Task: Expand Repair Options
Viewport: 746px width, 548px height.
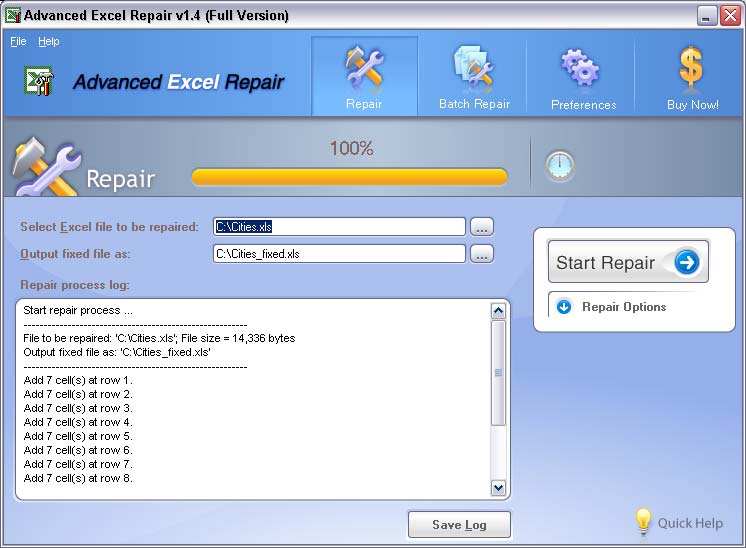Action: click(x=624, y=307)
